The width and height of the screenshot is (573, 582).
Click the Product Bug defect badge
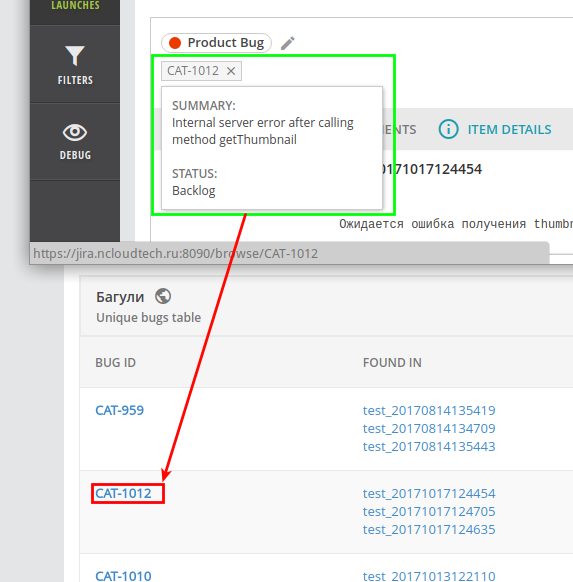point(216,43)
